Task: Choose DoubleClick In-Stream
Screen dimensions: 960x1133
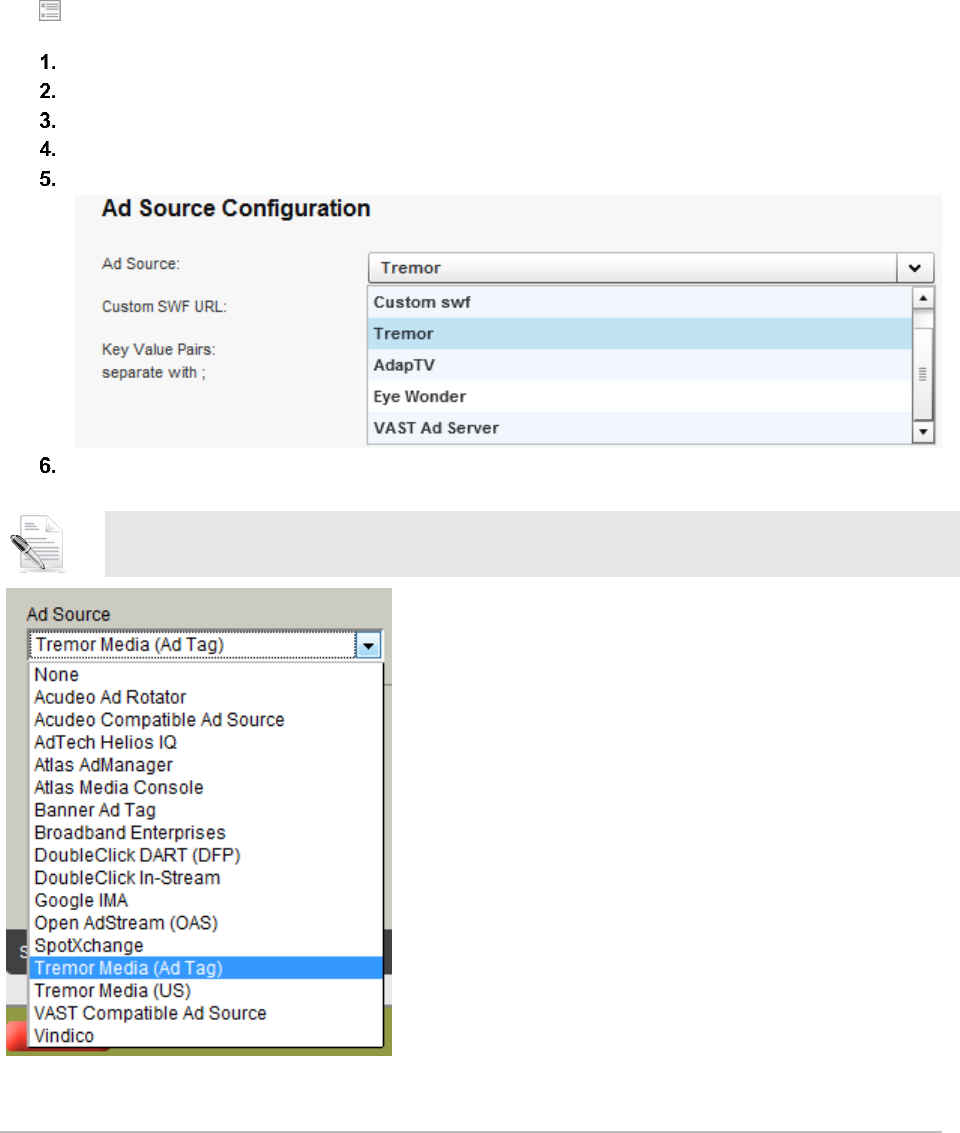Action: pyautogui.click(x=206, y=878)
